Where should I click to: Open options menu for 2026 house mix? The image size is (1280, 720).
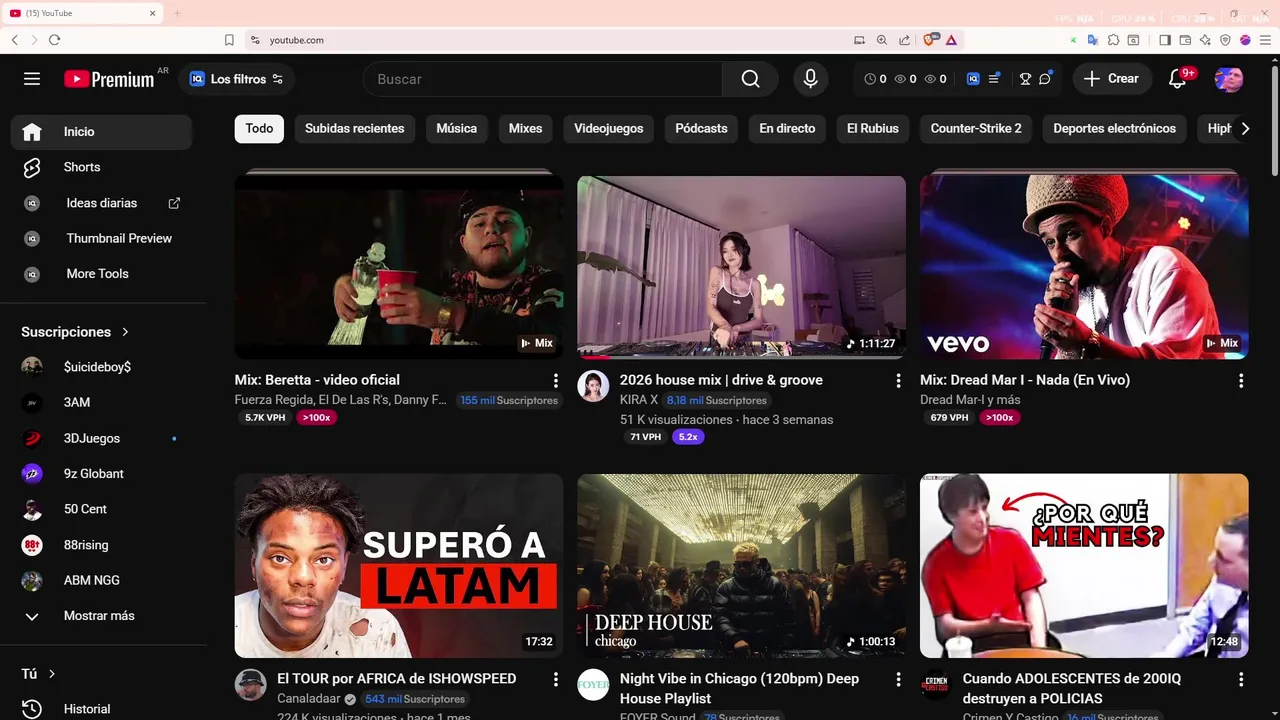coord(898,381)
